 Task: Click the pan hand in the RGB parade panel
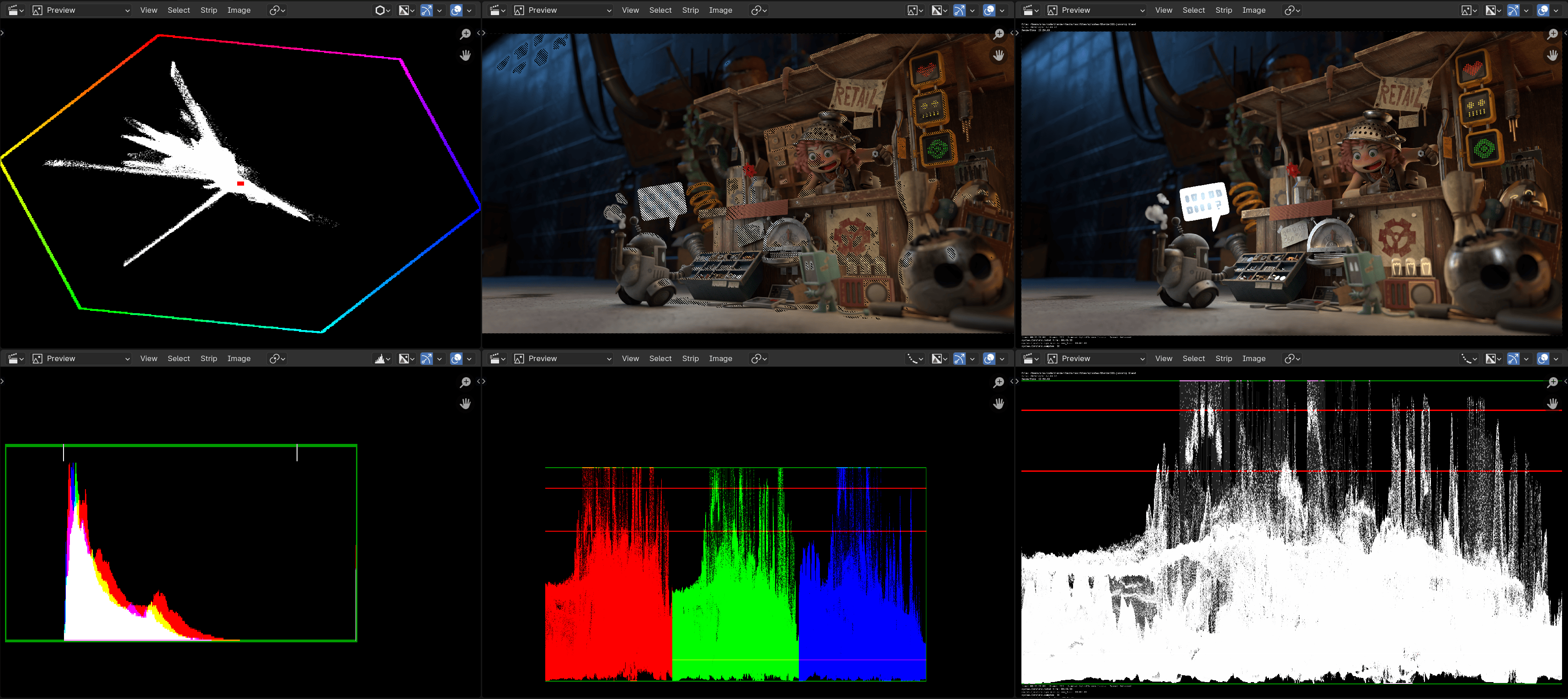coord(998,404)
